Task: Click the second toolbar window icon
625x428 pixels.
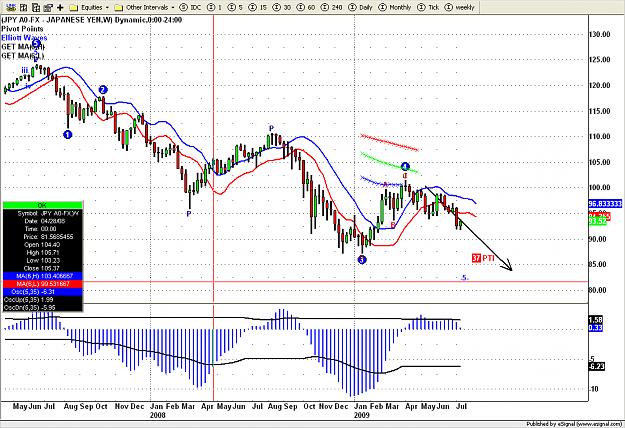Action: coord(24,7)
